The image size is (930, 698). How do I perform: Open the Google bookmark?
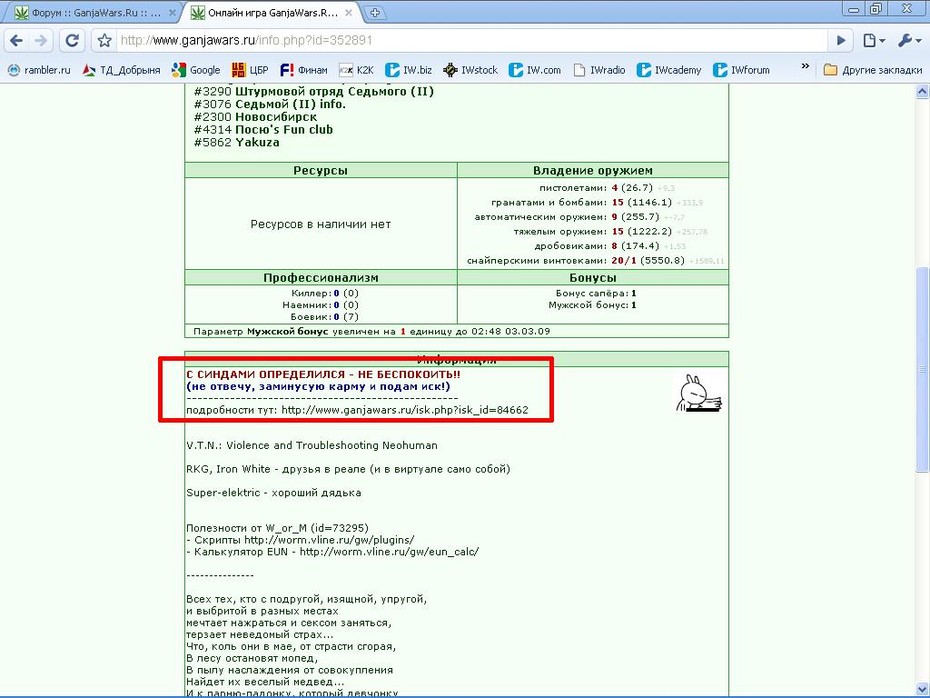(x=196, y=70)
